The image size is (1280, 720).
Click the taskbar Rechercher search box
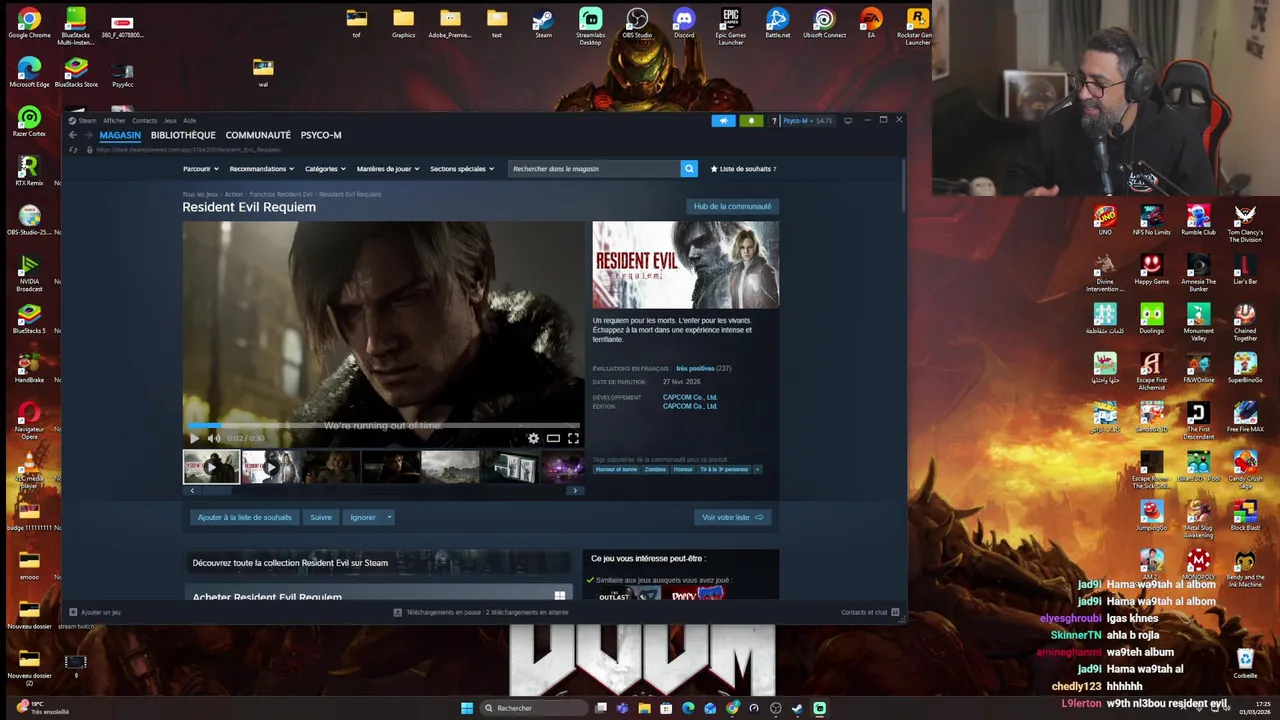tap(533, 708)
